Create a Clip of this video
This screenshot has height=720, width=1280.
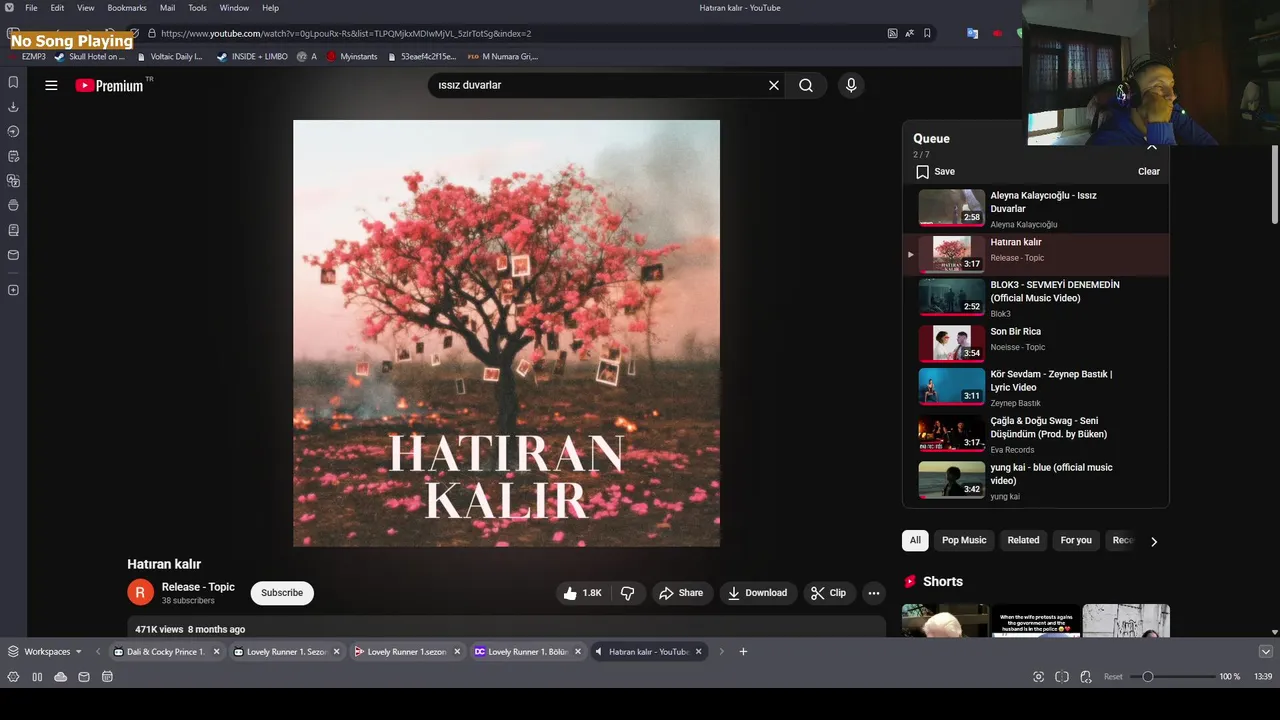828,593
